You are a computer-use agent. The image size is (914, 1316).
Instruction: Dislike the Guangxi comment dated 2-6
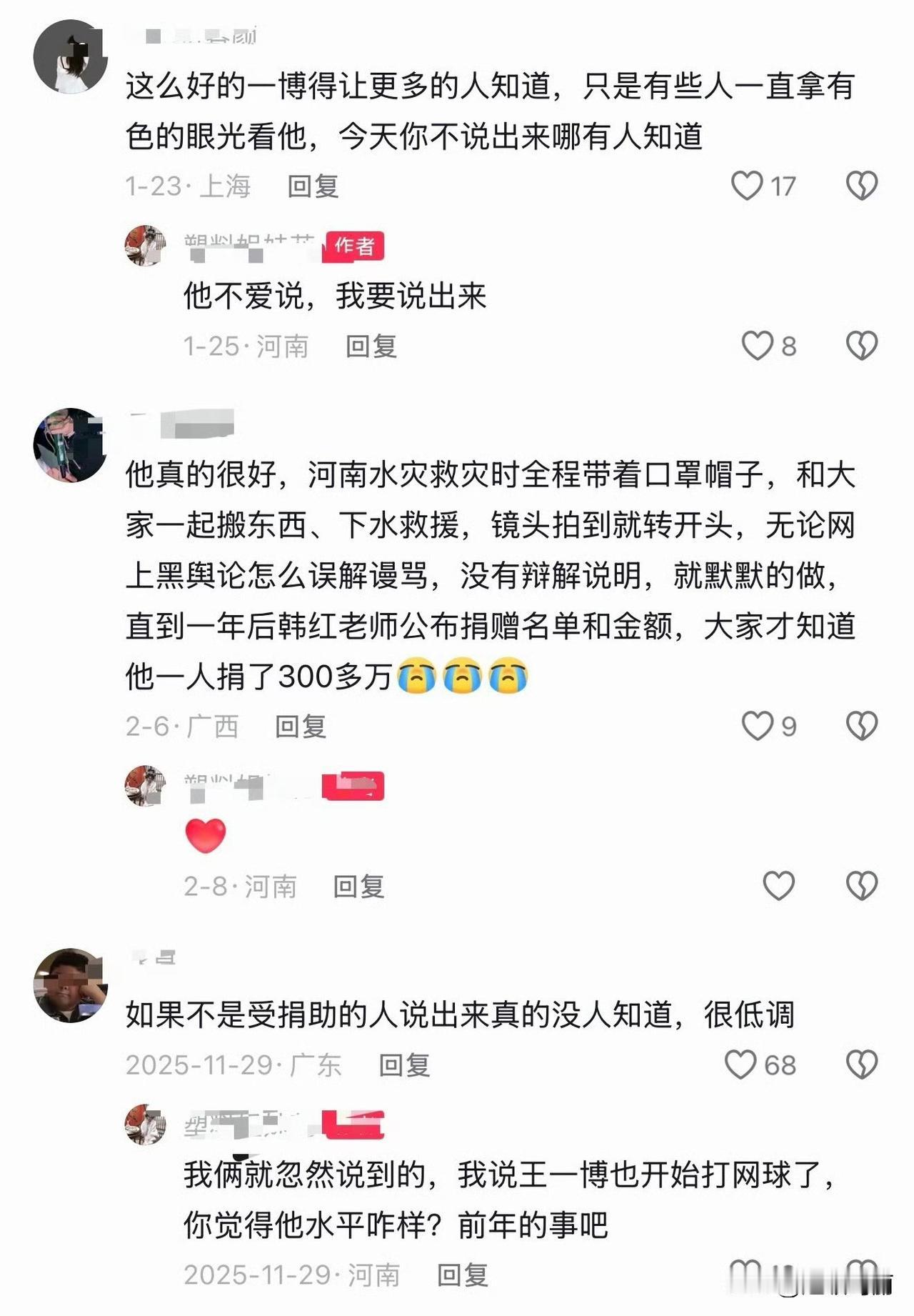862,727
